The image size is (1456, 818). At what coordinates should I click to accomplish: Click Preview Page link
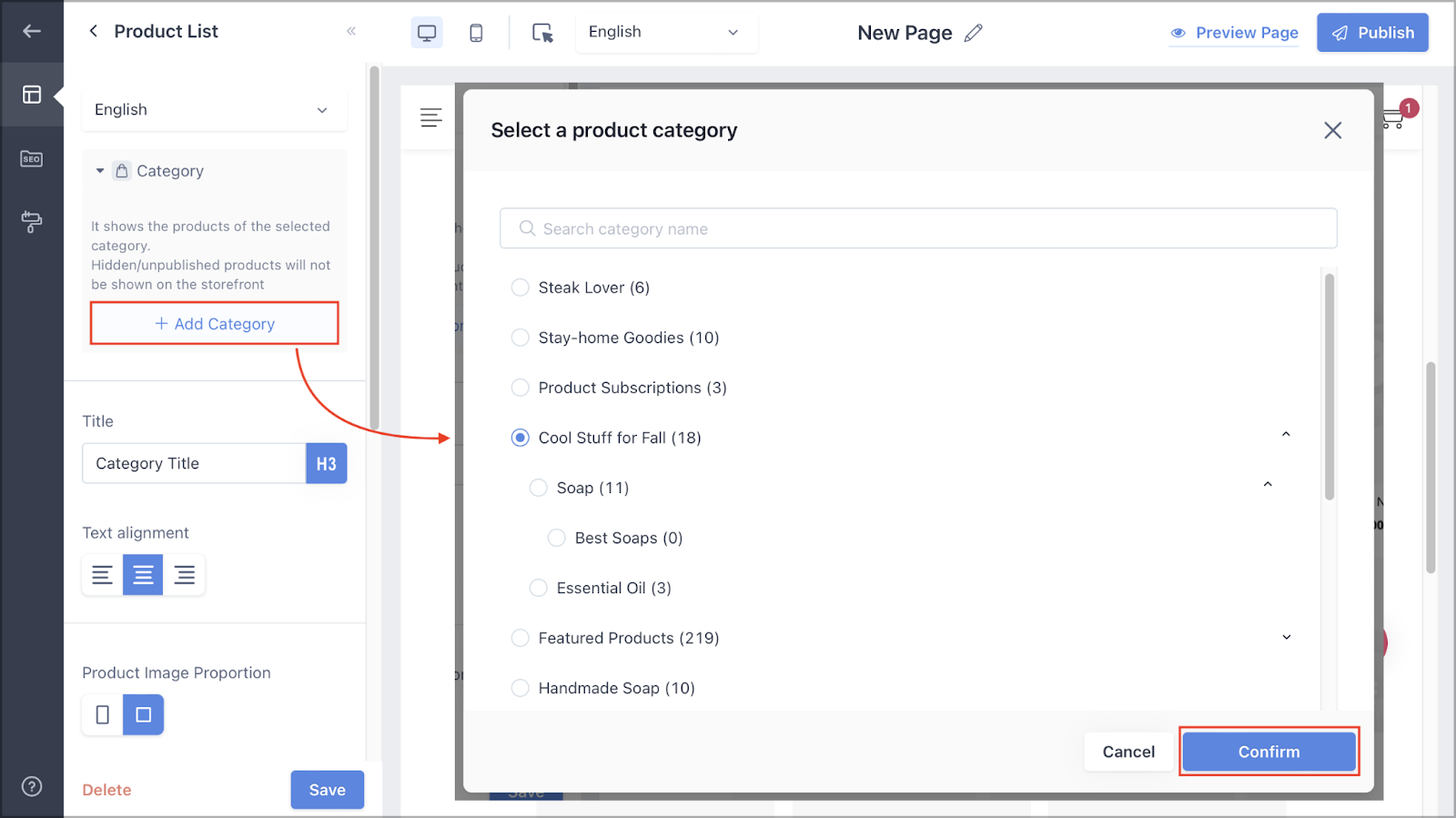point(1234,33)
